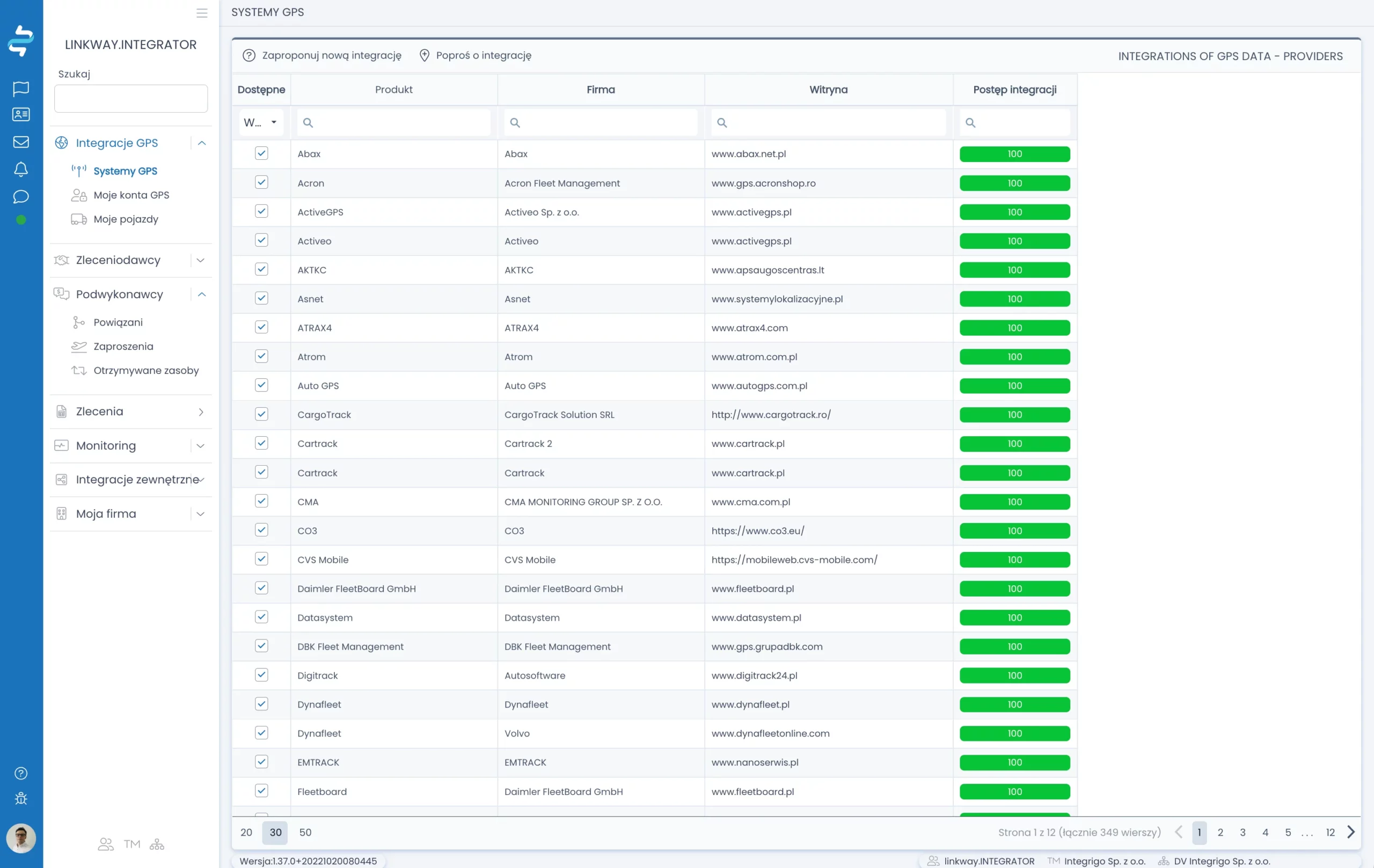Open the chat bubble icon
This screenshot has height=868, width=1374.
point(21,197)
